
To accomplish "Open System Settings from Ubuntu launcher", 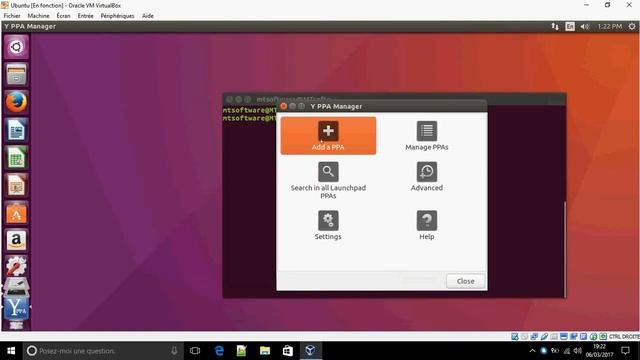I will coord(16,266).
